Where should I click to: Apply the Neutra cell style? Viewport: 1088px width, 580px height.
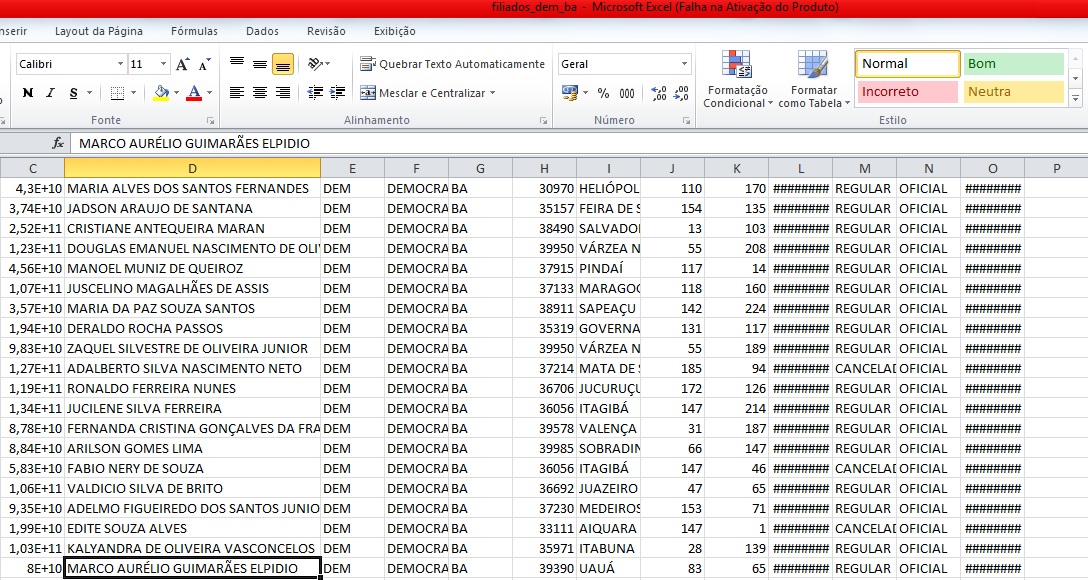click(1014, 92)
